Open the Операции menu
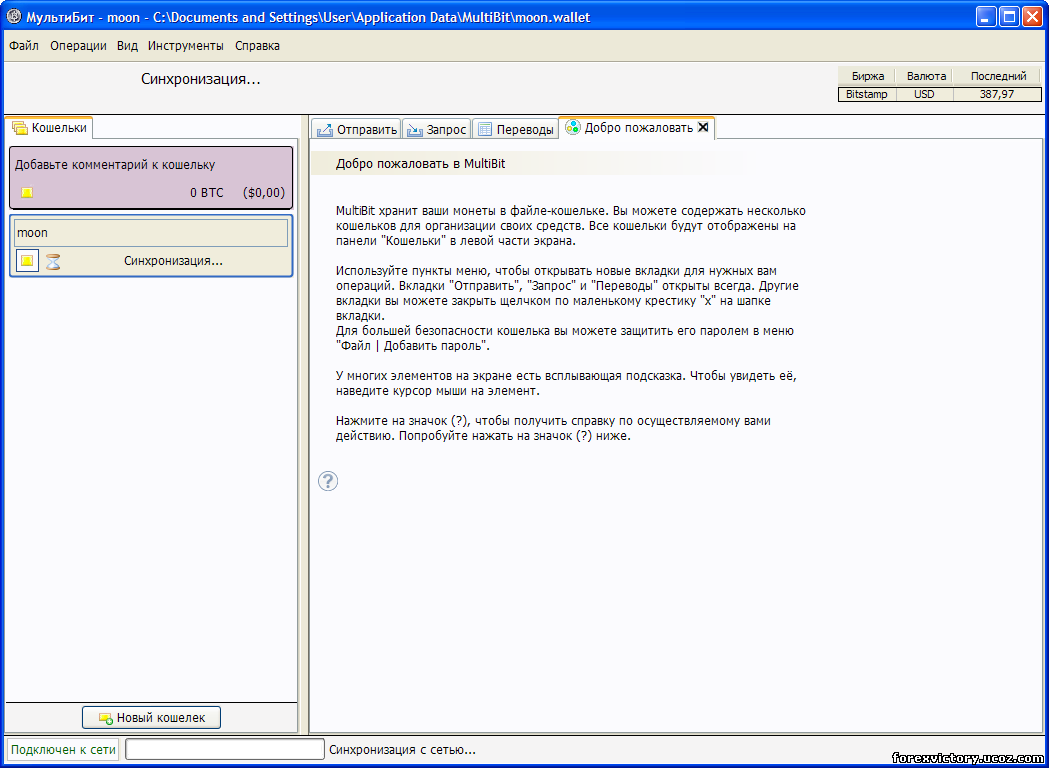Viewport: 1049px width, 768px height. (x=78, y=46)
